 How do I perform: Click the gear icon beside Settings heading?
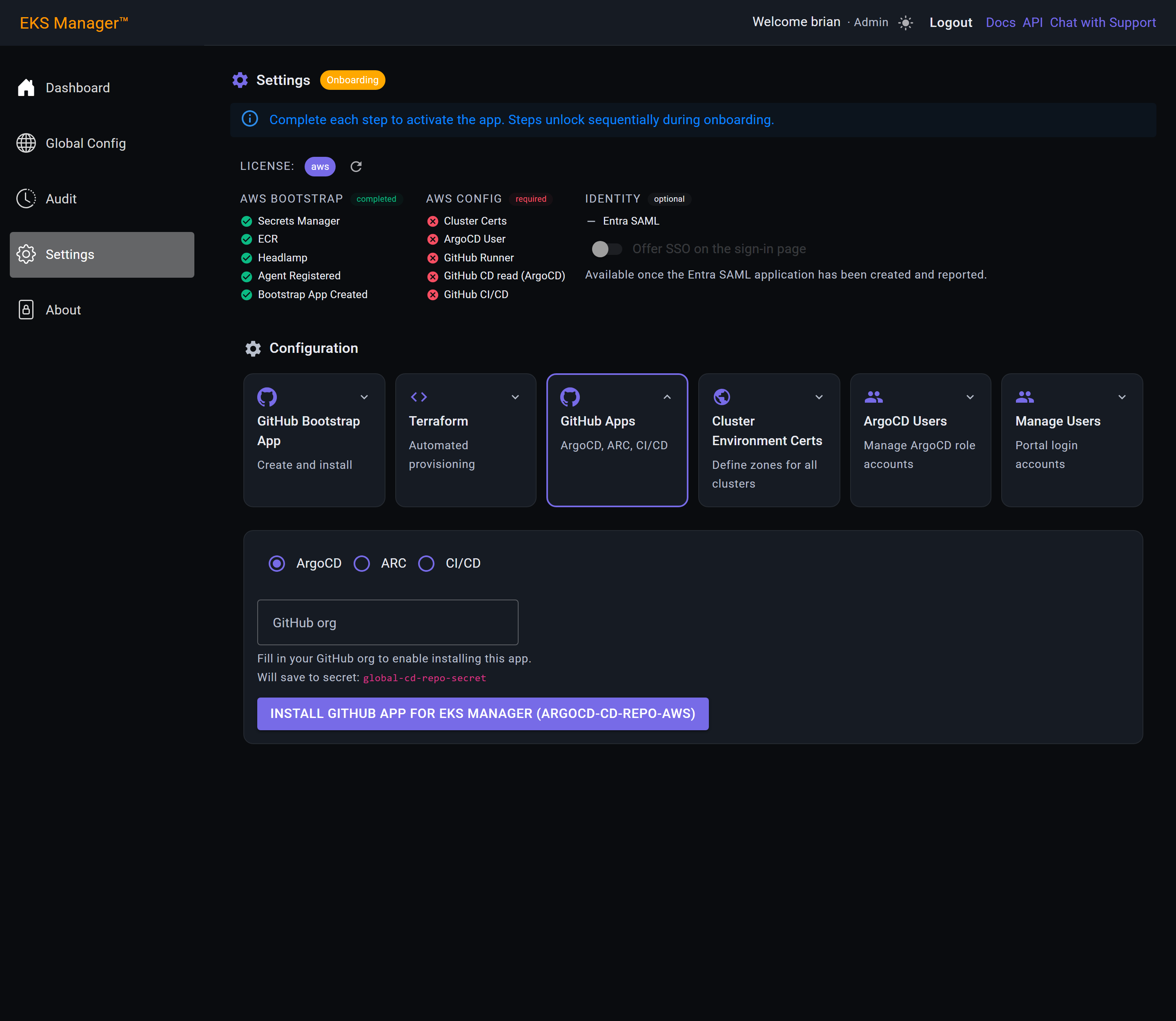240,80
